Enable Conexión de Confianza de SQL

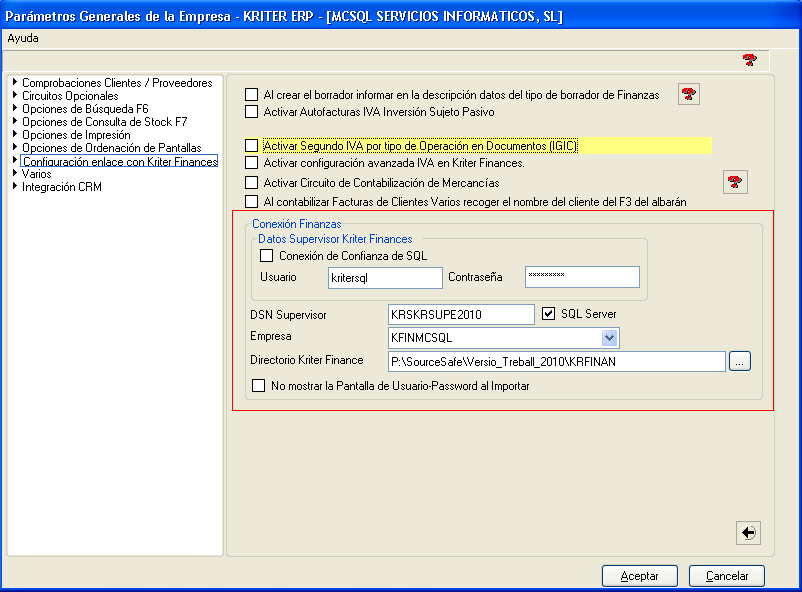[266, 255]
